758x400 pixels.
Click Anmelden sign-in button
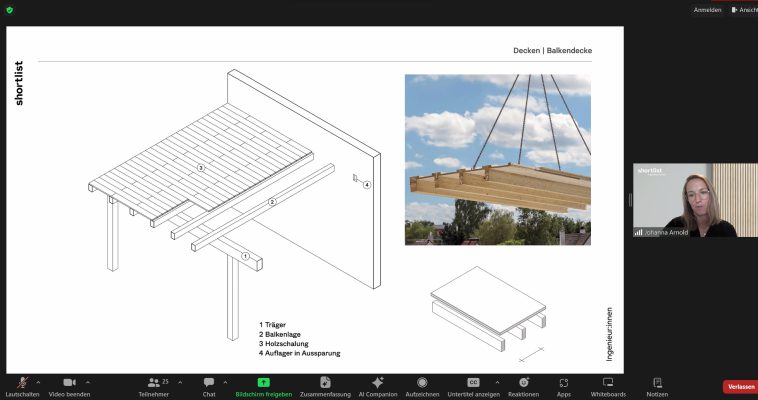coord(707,10)
